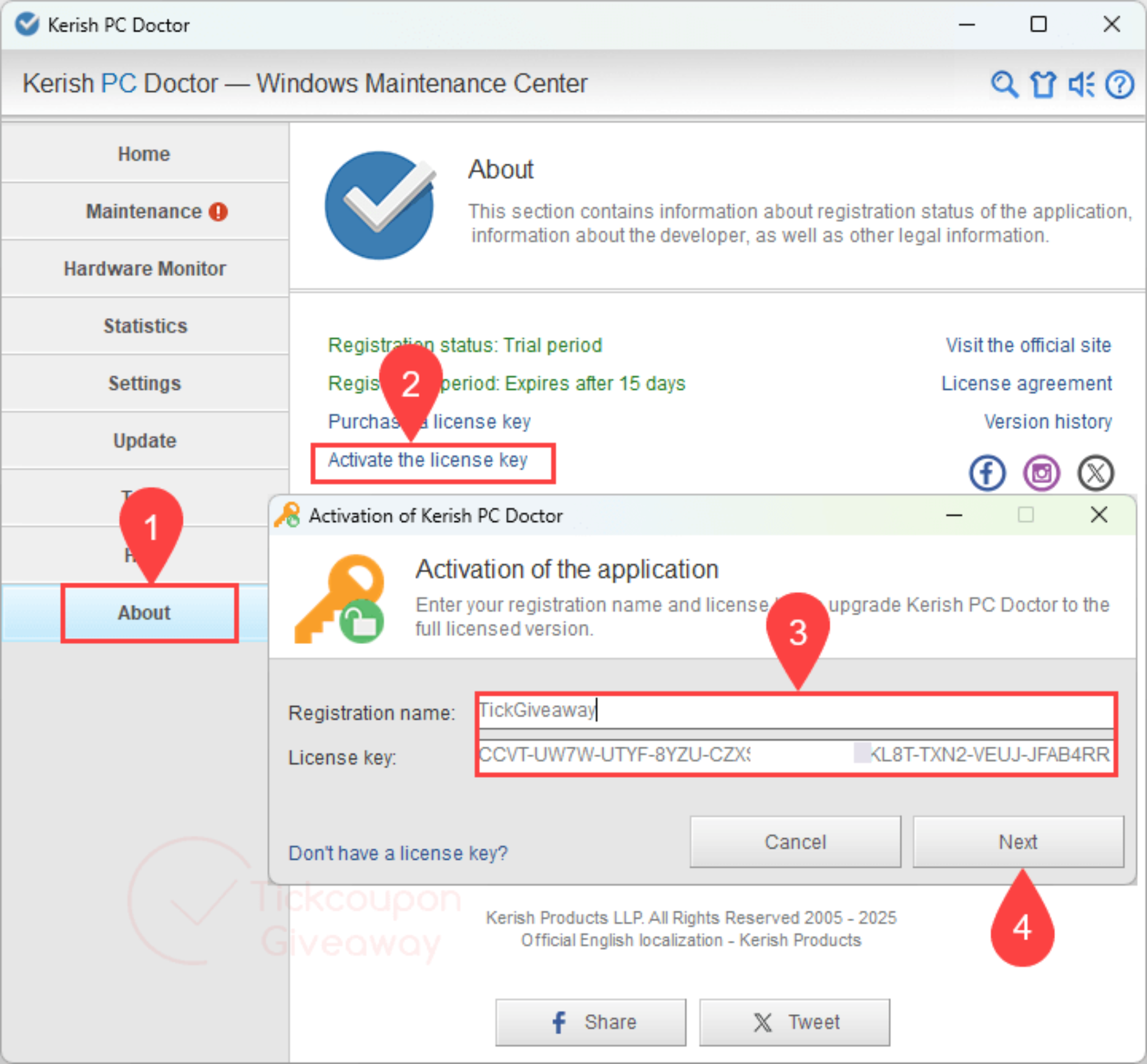
Task: Open the License agreement link
Action: [x=1026, y=384]
